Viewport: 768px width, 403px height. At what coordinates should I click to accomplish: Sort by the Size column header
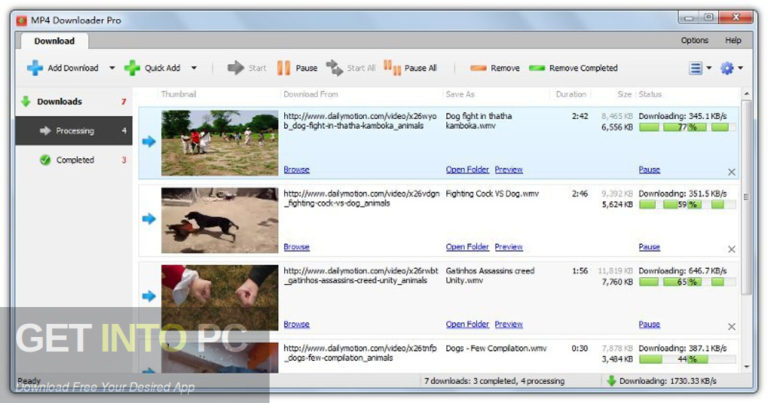coord(624,94)
